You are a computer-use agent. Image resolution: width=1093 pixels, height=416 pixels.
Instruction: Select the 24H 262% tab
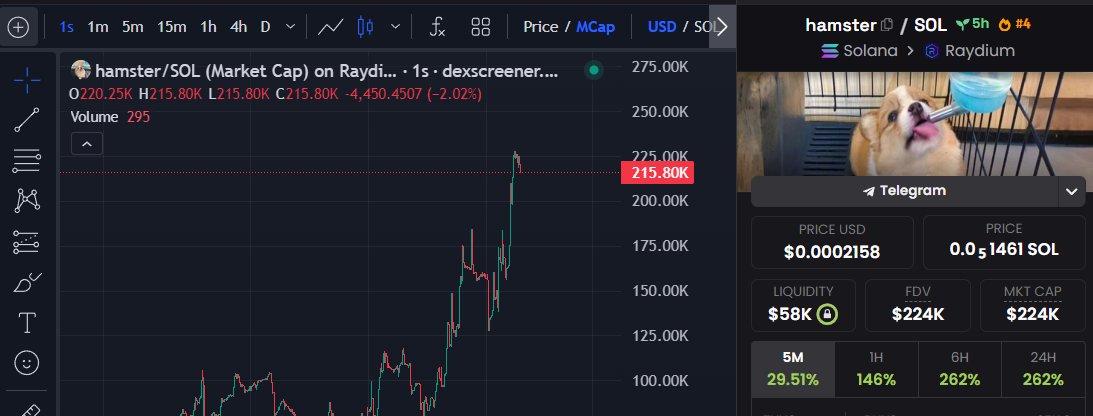(x=1044, y=369)
